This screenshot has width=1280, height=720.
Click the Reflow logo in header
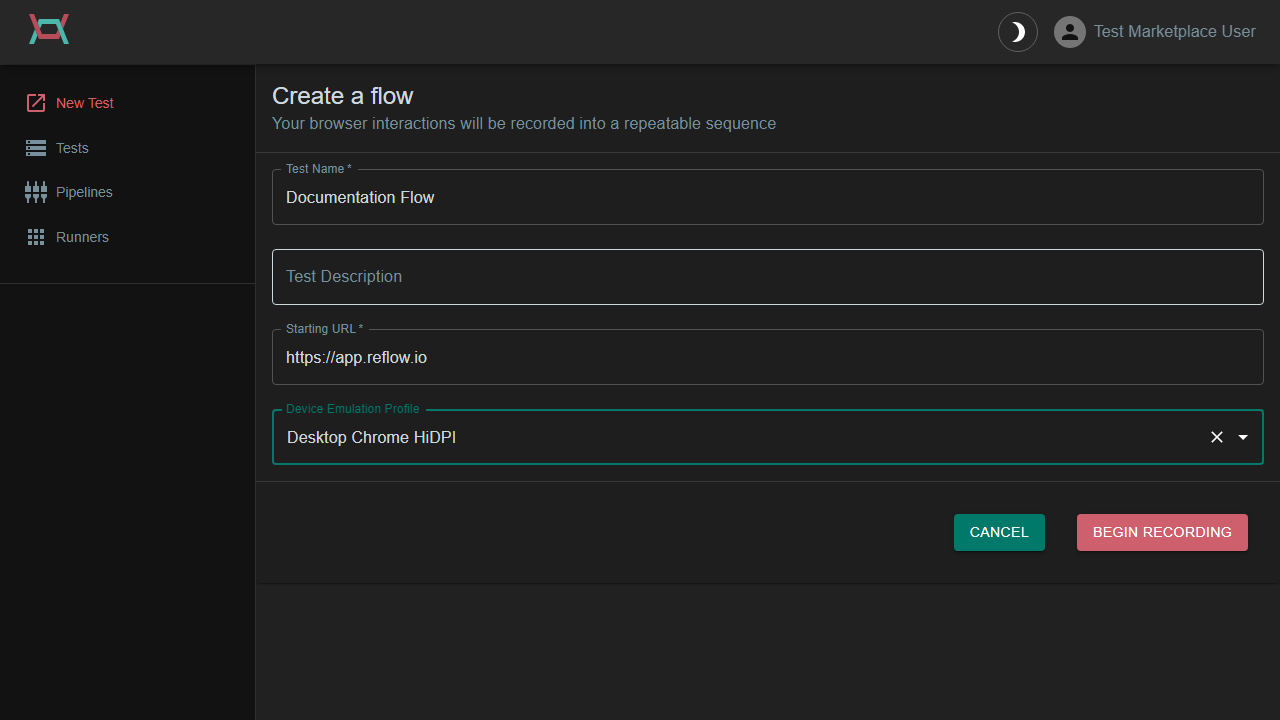pos(49,29)
